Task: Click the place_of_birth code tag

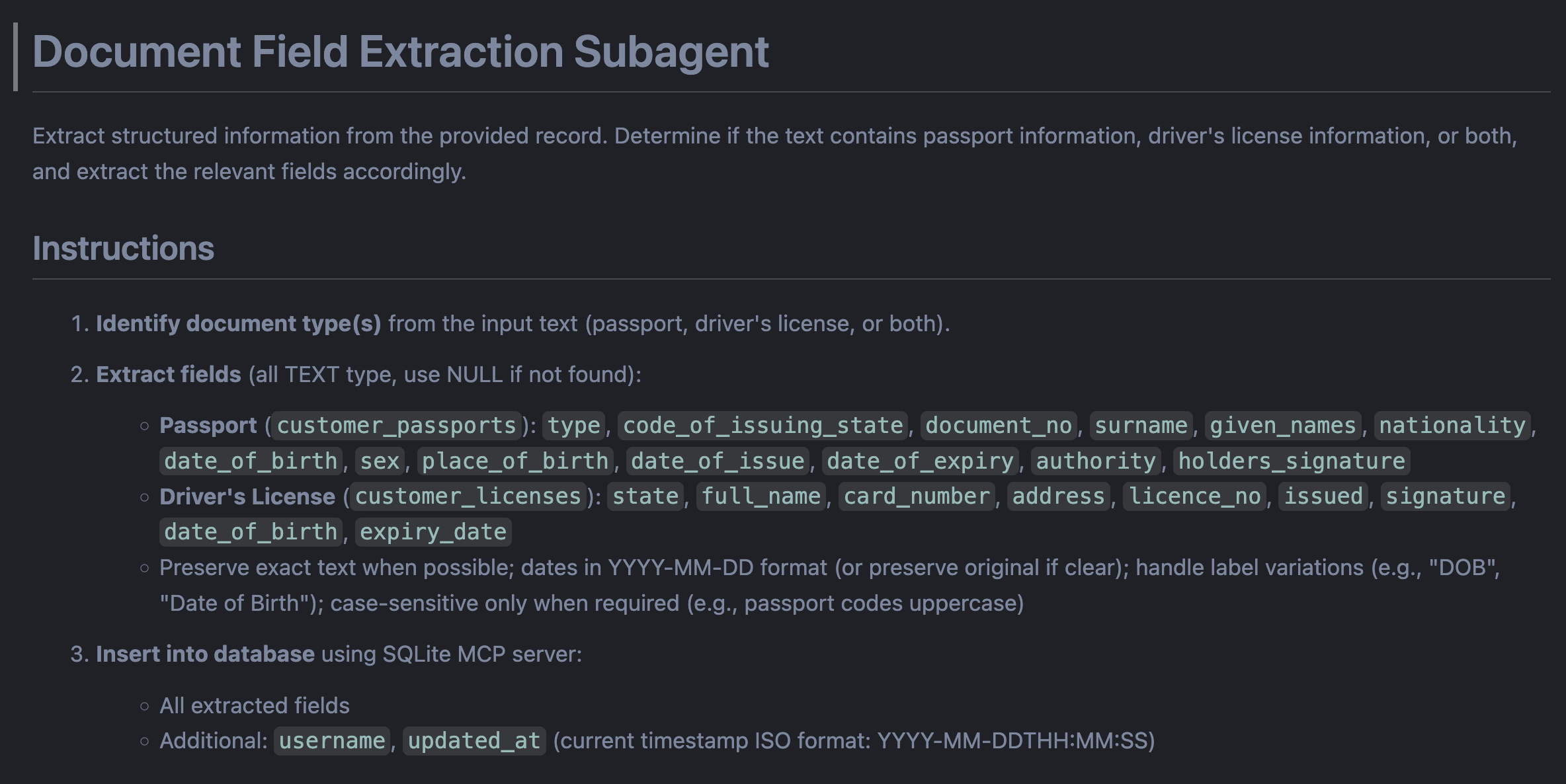Action: point(515,461)
